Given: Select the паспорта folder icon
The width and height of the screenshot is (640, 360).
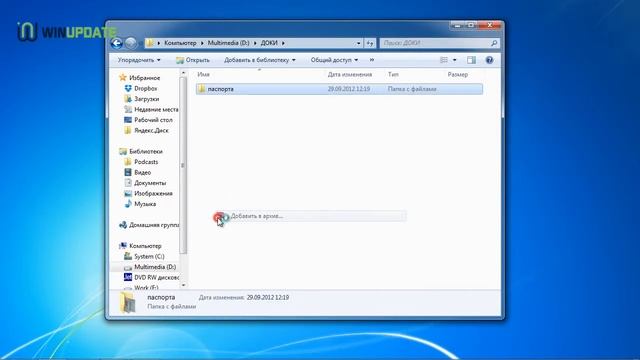Looking at the screenshot, I should 202,89.
